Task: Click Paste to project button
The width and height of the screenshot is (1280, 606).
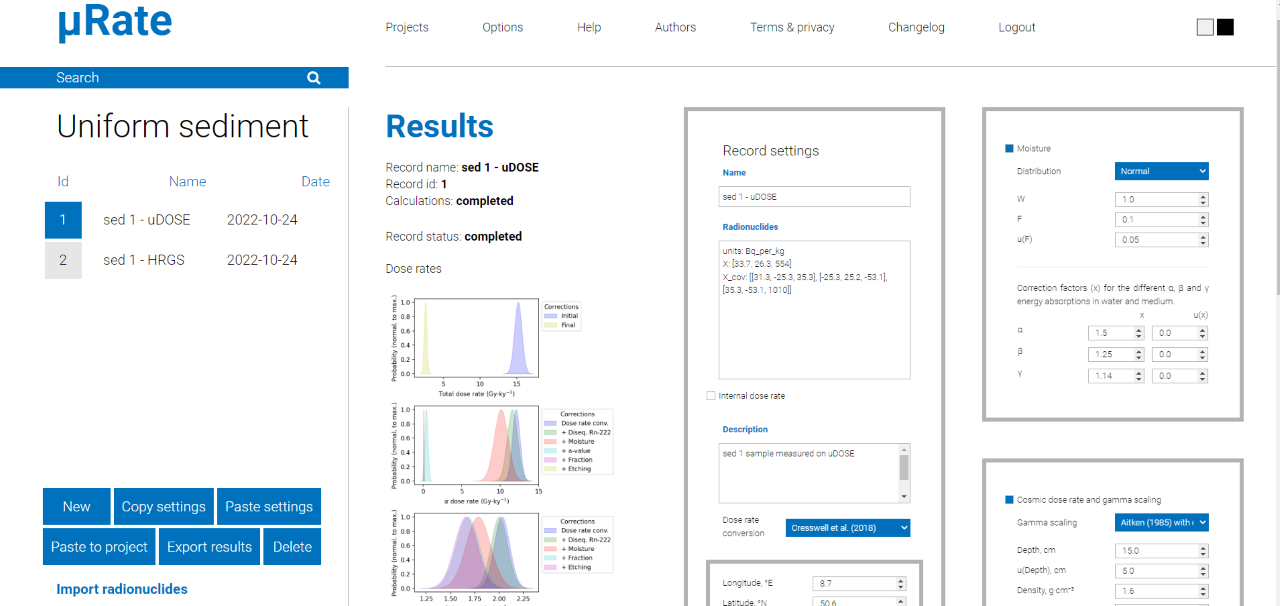Action: (x=99, y=547)
